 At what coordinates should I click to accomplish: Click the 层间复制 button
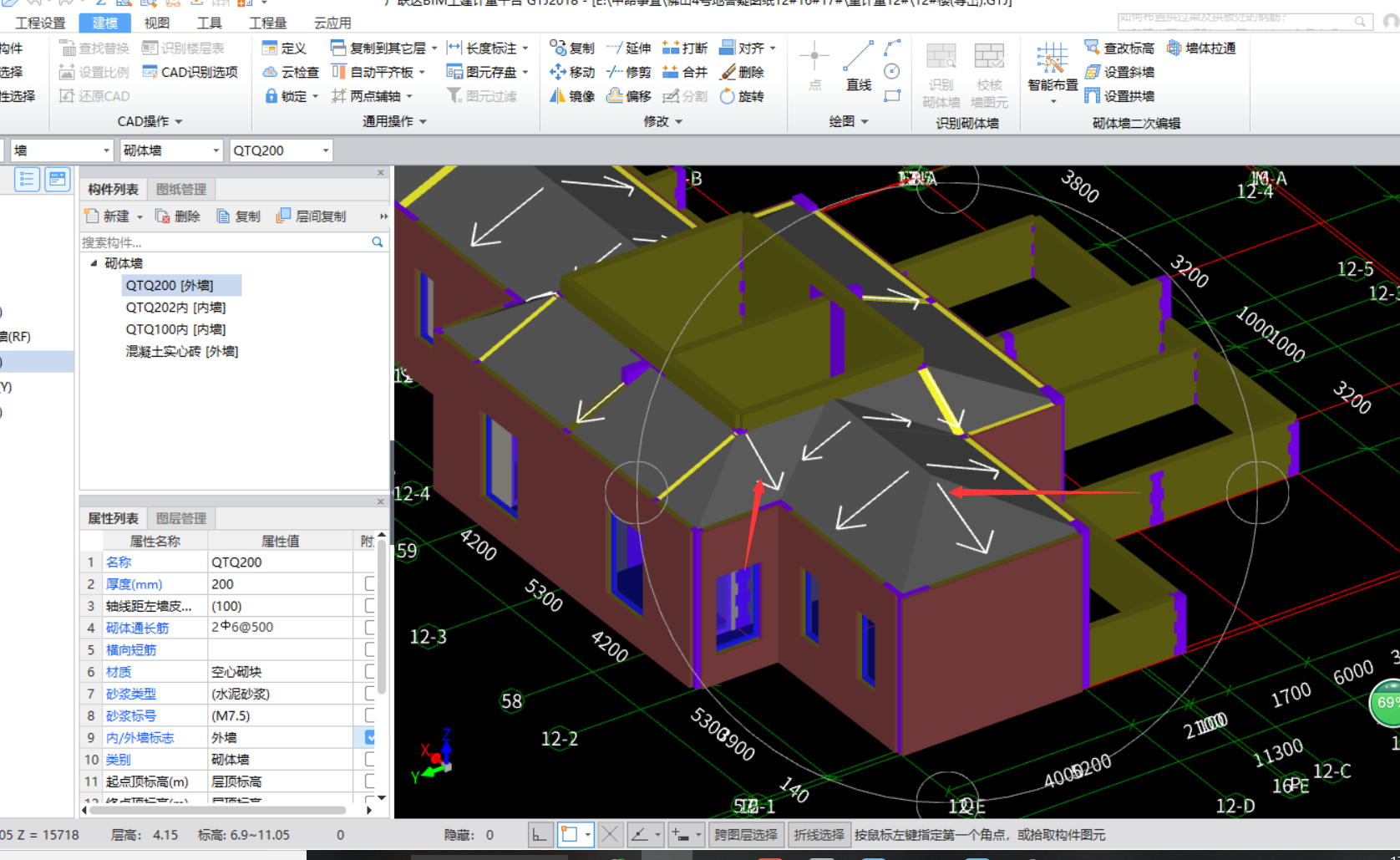311,216
